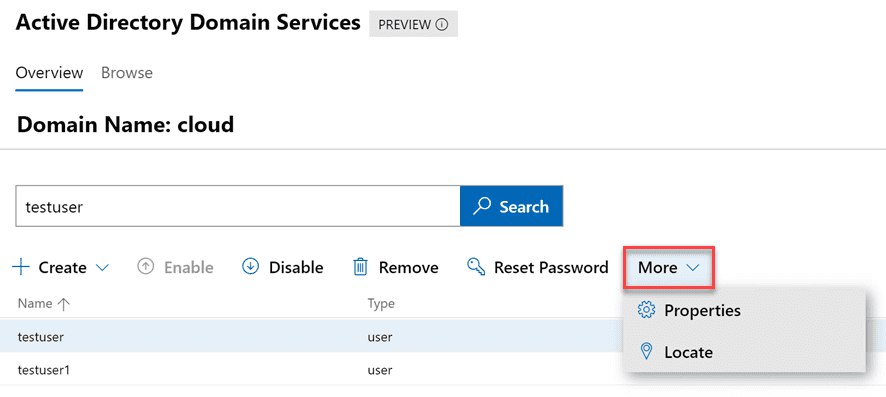The image size is (886, 397).
Task: Click the Disable down-arrow circle icon
Action: pyautogui.click(x=250, y=267)
